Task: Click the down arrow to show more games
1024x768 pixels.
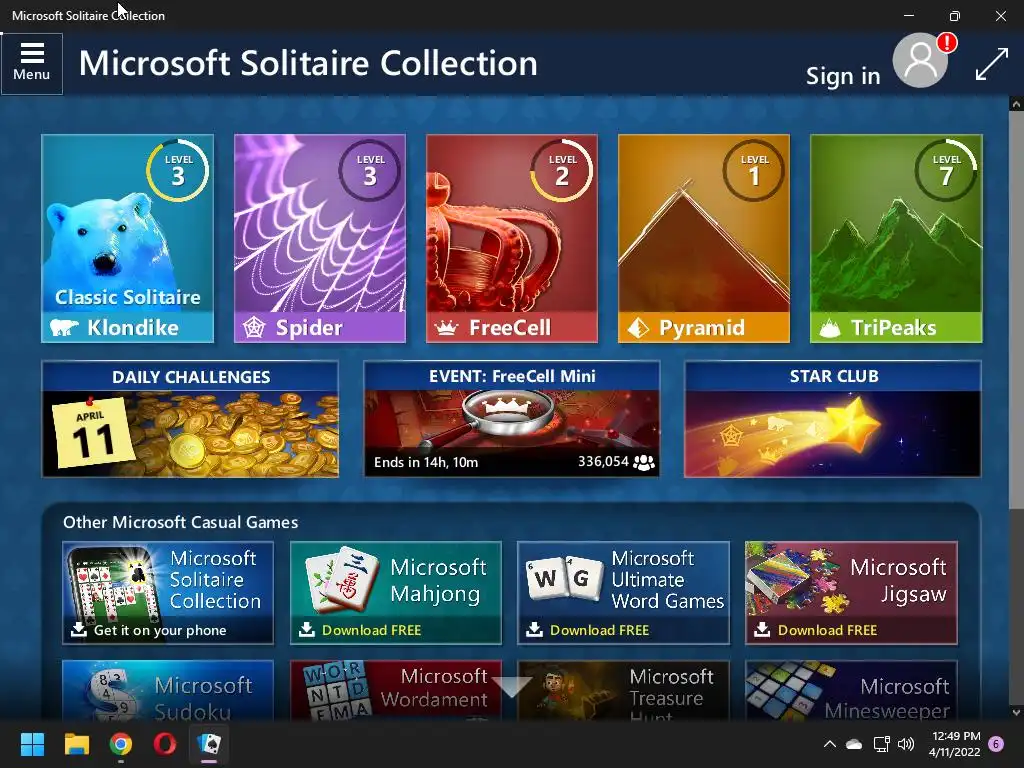Action: 512,686
